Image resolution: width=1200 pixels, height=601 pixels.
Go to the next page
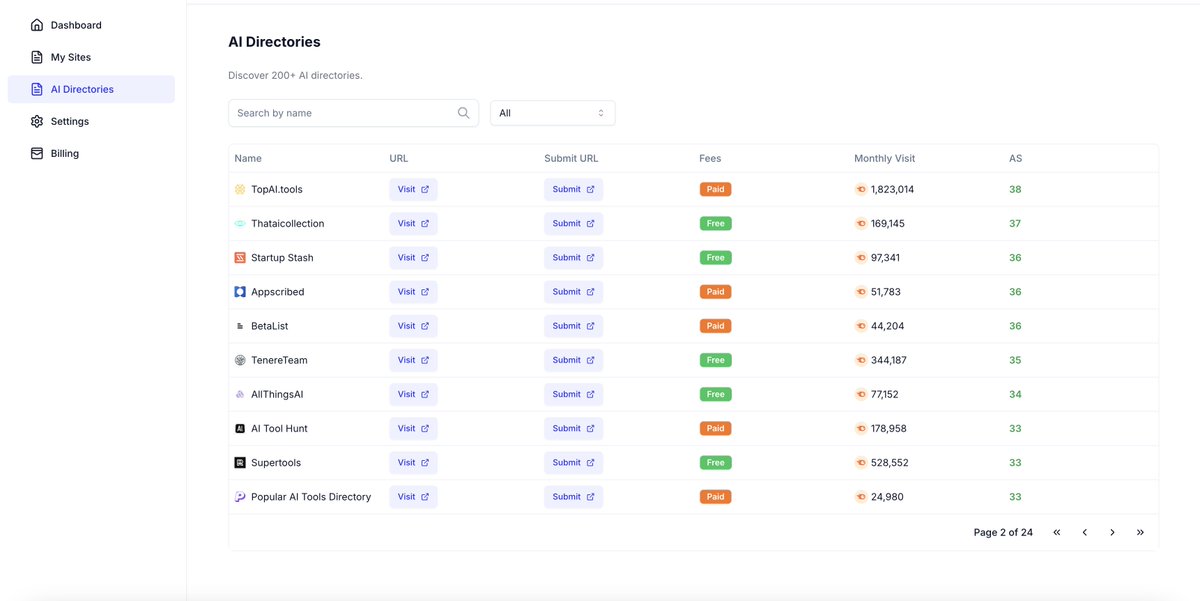click(1112, 532)
